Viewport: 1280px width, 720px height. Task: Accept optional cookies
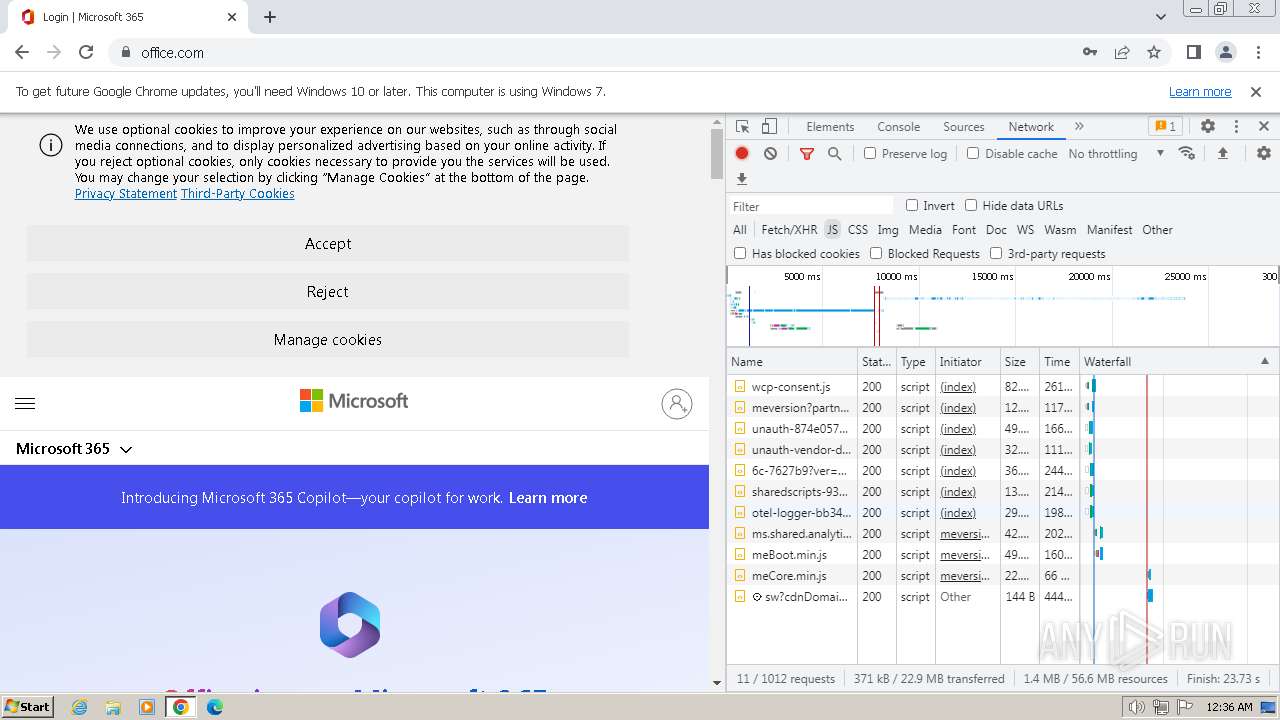coord(328,243)
